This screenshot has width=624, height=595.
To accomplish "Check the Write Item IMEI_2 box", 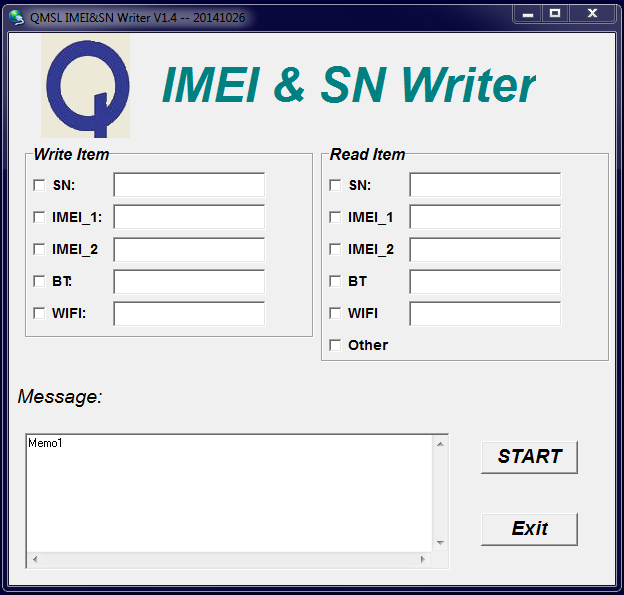I will pos(39,249).
